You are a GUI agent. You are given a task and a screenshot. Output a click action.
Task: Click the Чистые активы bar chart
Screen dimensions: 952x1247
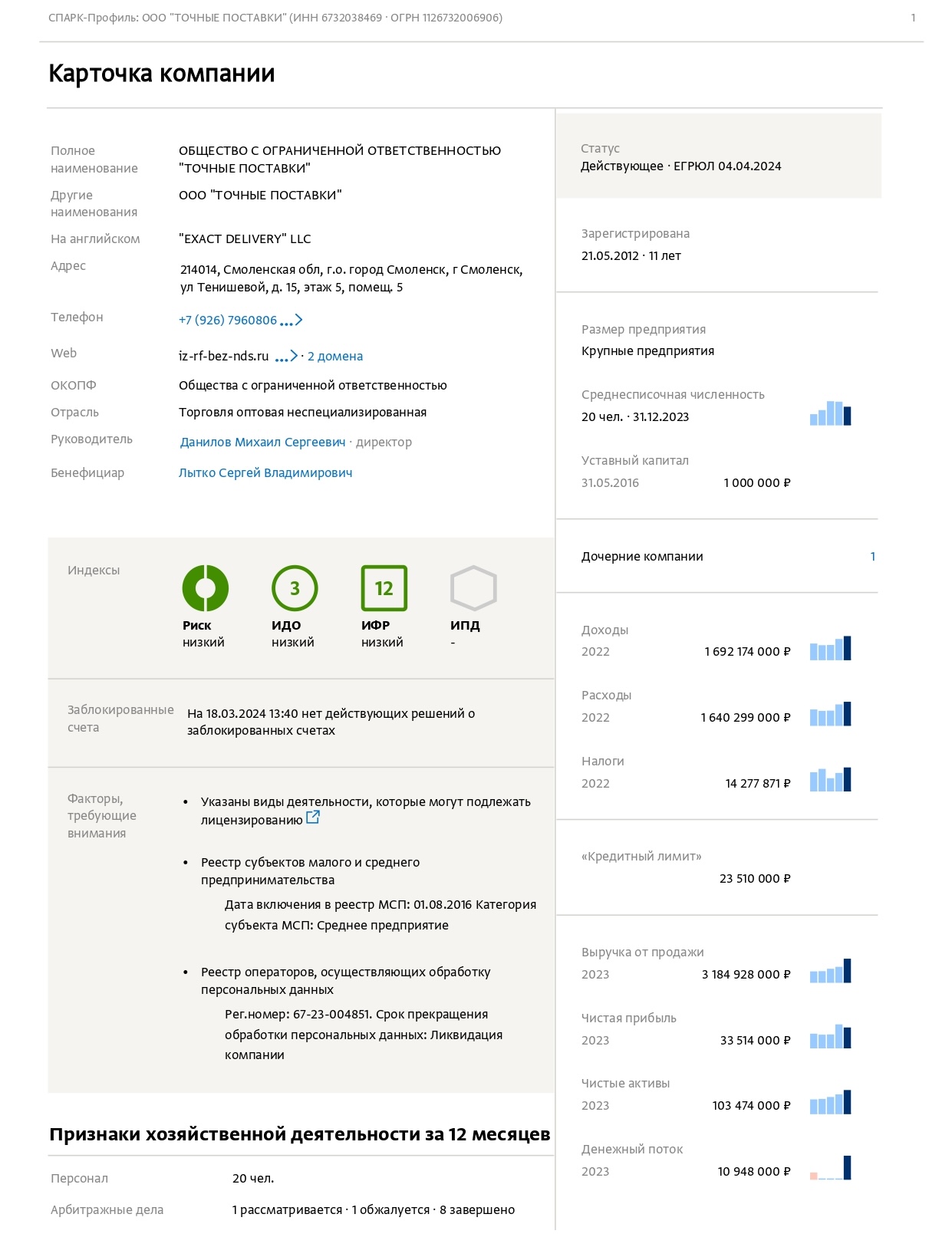tap(830, 1102)
